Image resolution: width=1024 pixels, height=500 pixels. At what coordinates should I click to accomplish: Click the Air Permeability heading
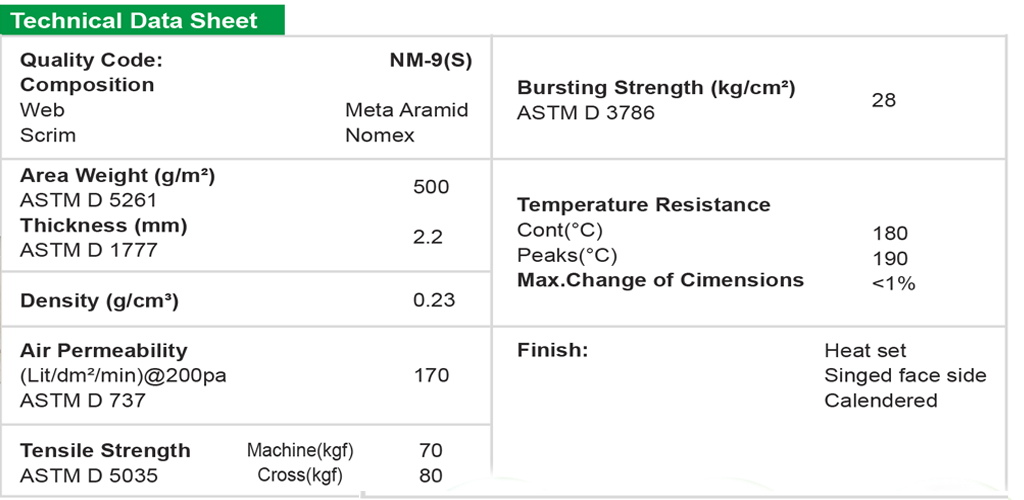104,351
